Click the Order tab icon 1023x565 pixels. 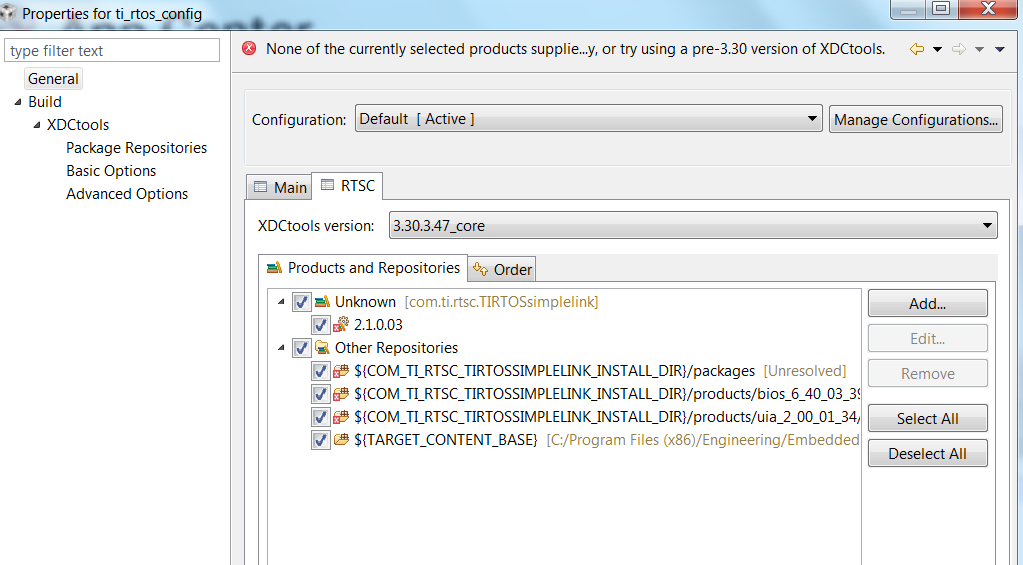(481, 269)
